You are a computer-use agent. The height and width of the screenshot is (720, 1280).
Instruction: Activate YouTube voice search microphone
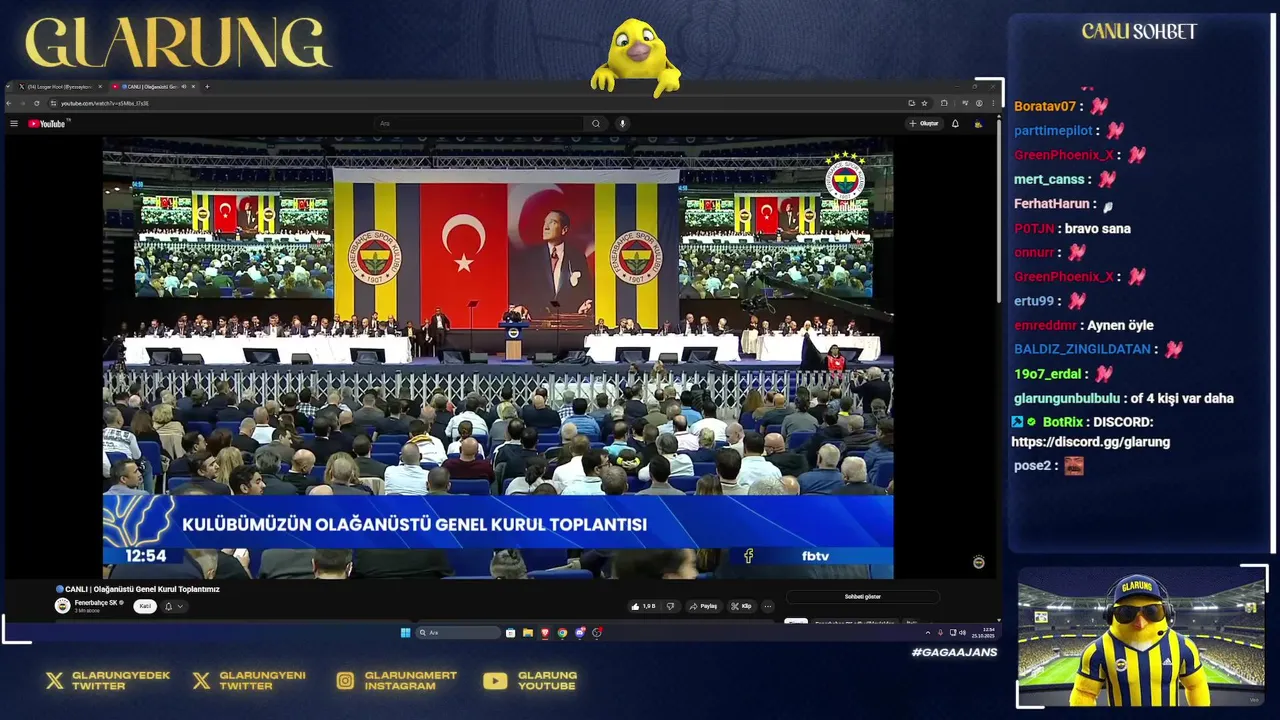(x=622, y=123)
